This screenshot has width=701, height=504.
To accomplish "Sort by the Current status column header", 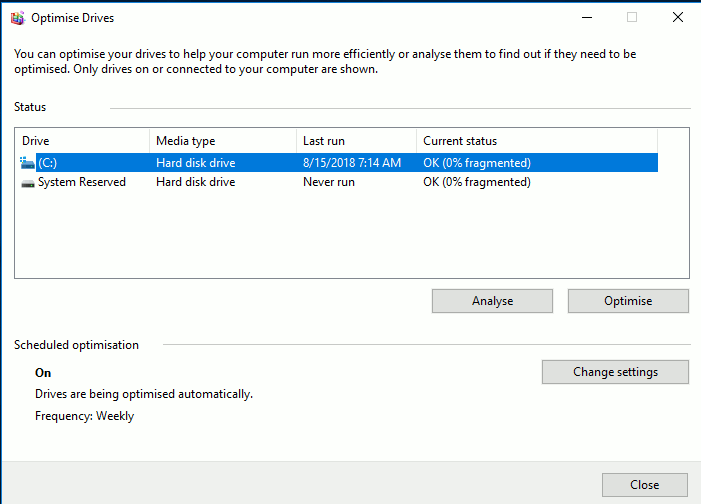I will point(537,141).
